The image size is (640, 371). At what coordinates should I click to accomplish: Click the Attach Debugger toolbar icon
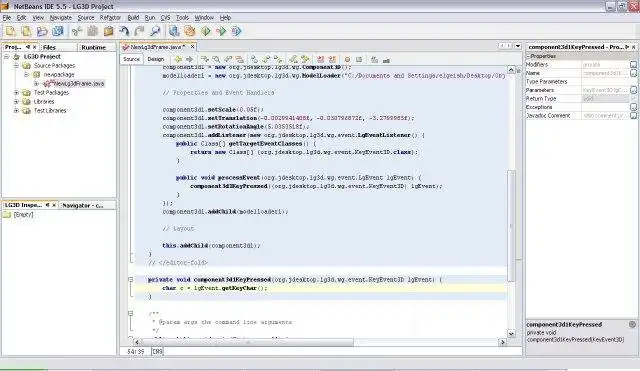(x=237, y=31)
